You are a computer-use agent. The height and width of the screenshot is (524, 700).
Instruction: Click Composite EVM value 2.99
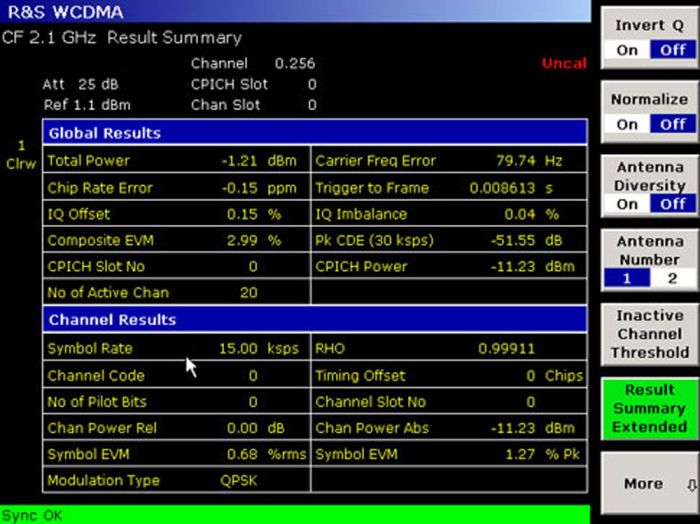pyautogui.click(x=242, y=240)
